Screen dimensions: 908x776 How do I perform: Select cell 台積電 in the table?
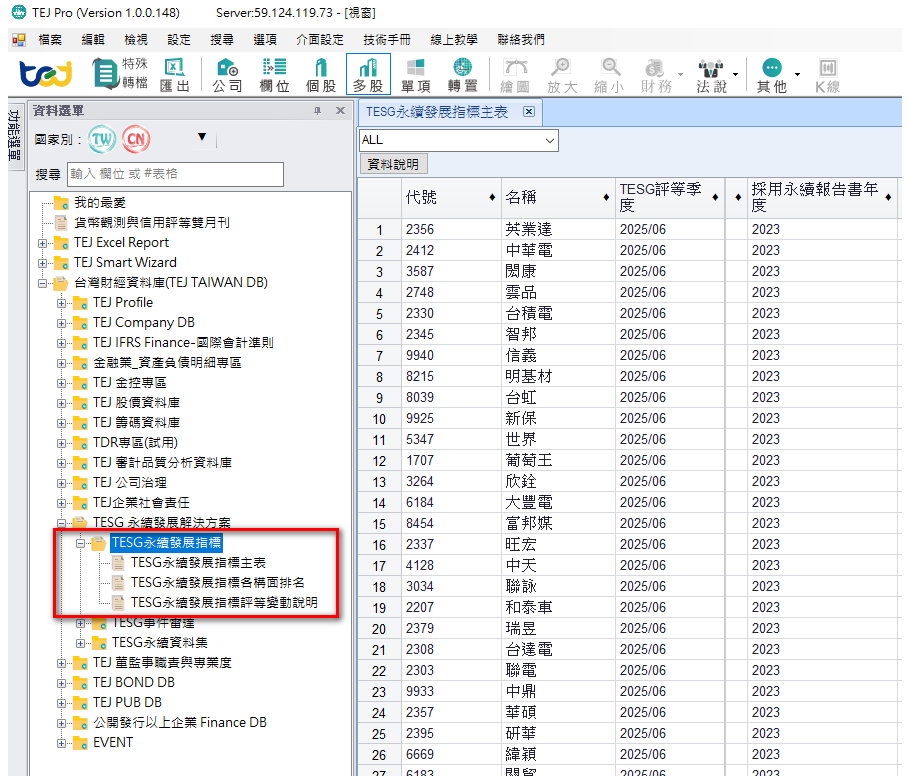[x=558, y=314]
